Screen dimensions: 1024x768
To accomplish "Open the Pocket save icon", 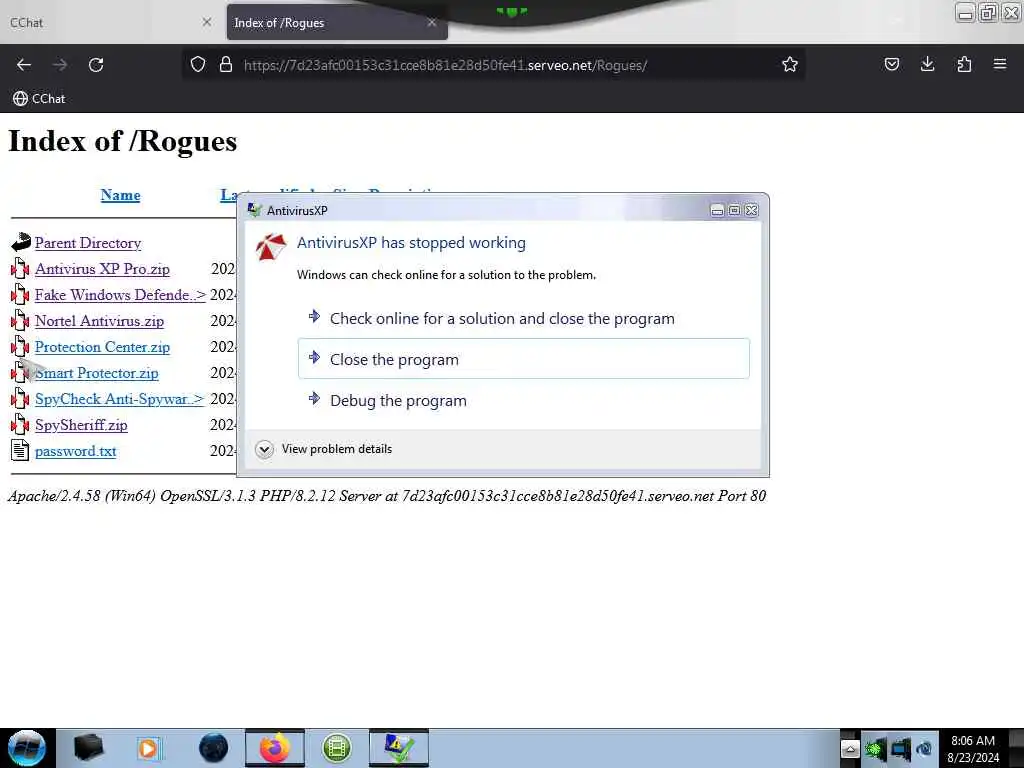I will pyautogui.click(x=891, y=65).
